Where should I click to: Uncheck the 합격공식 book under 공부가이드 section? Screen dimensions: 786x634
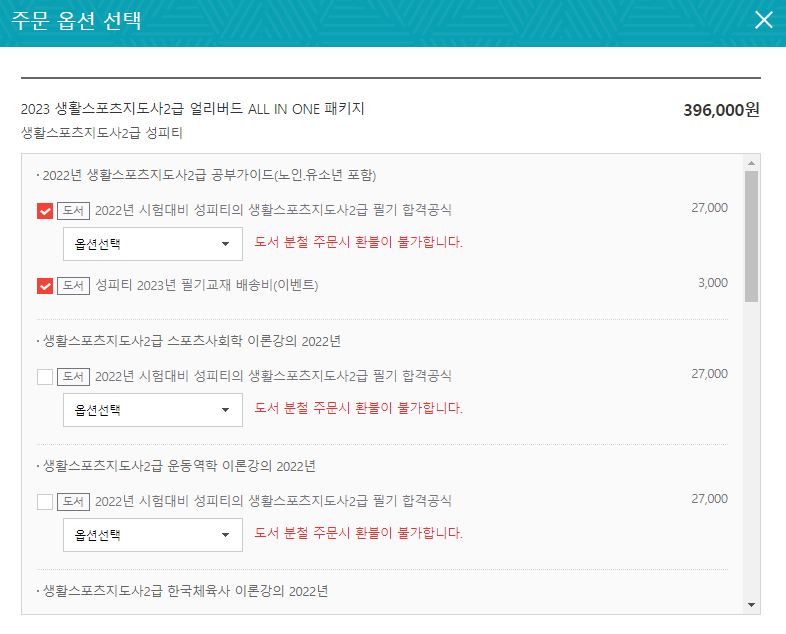coord(45,211)
